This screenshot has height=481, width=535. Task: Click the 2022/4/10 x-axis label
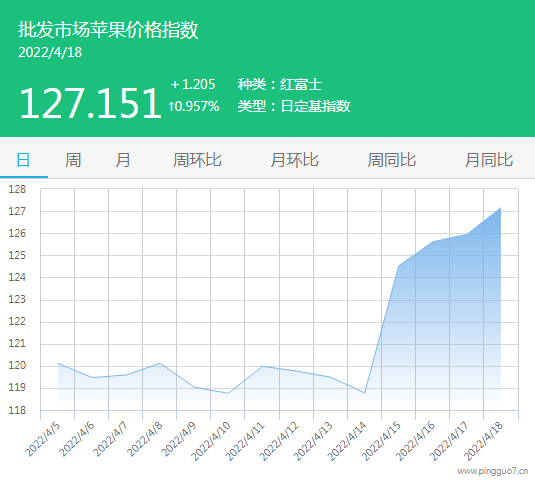211,441
